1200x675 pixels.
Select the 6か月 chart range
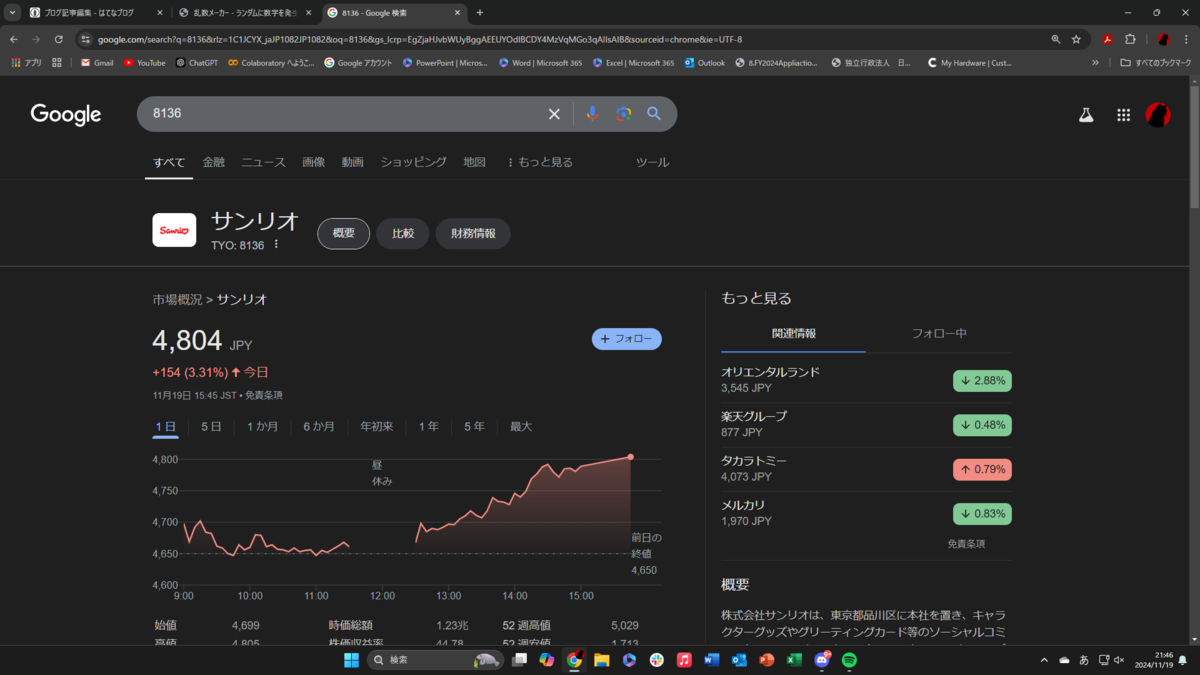tap(319, 427)
